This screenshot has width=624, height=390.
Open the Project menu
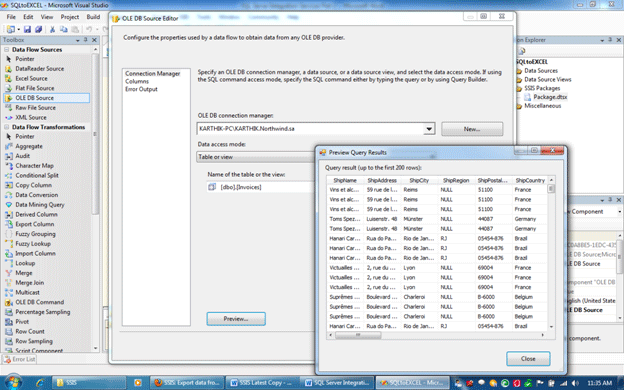coord(70,17)
